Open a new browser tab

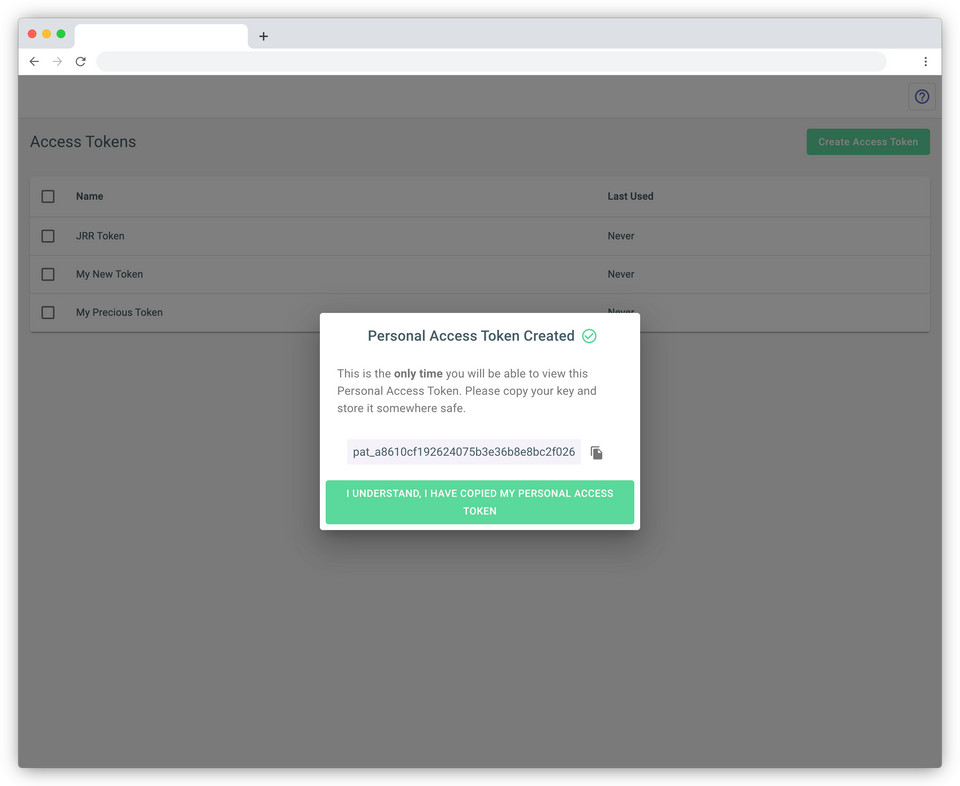point(263,35)
